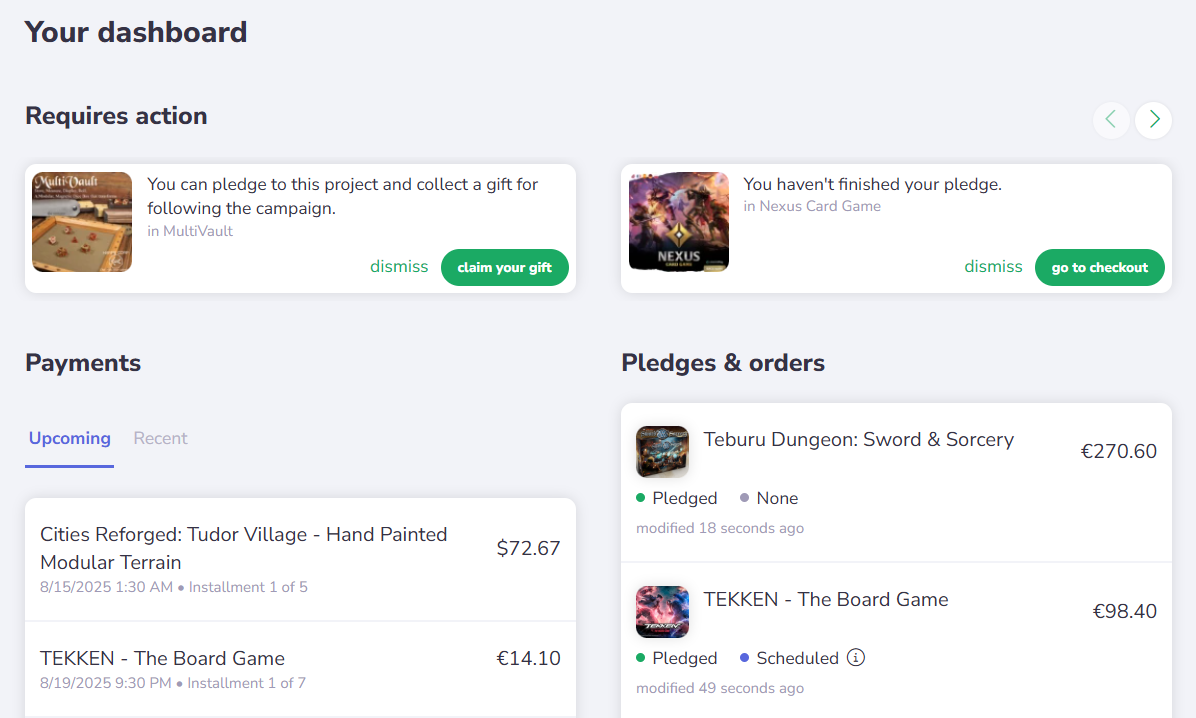Click the right carousel arrow in Requires action
This screenshot has height=718, width=1196.
tap(1153, 120)
